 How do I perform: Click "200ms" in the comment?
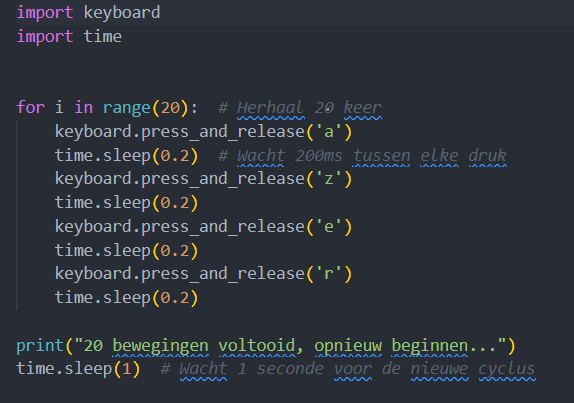(318, 156)
